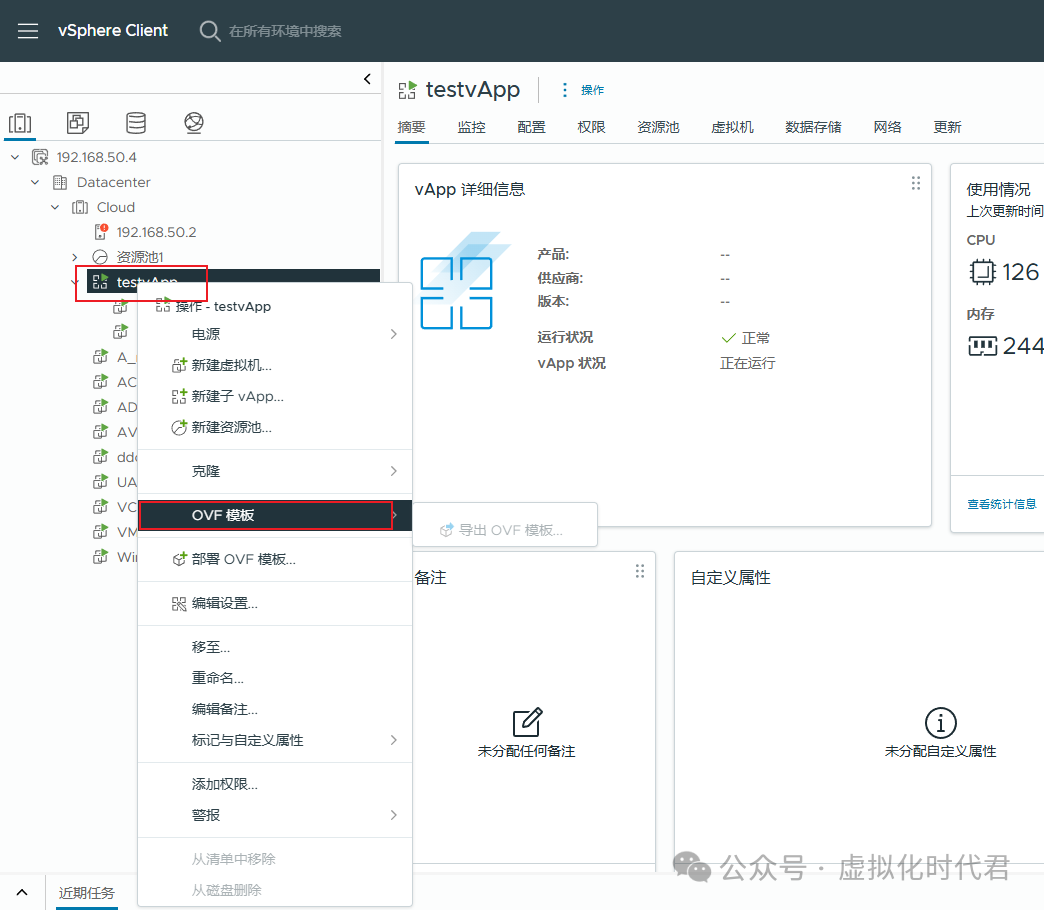Switch to the 虚拟机 tab
The image size is (1044, 910).
click(x=732, y=127)
